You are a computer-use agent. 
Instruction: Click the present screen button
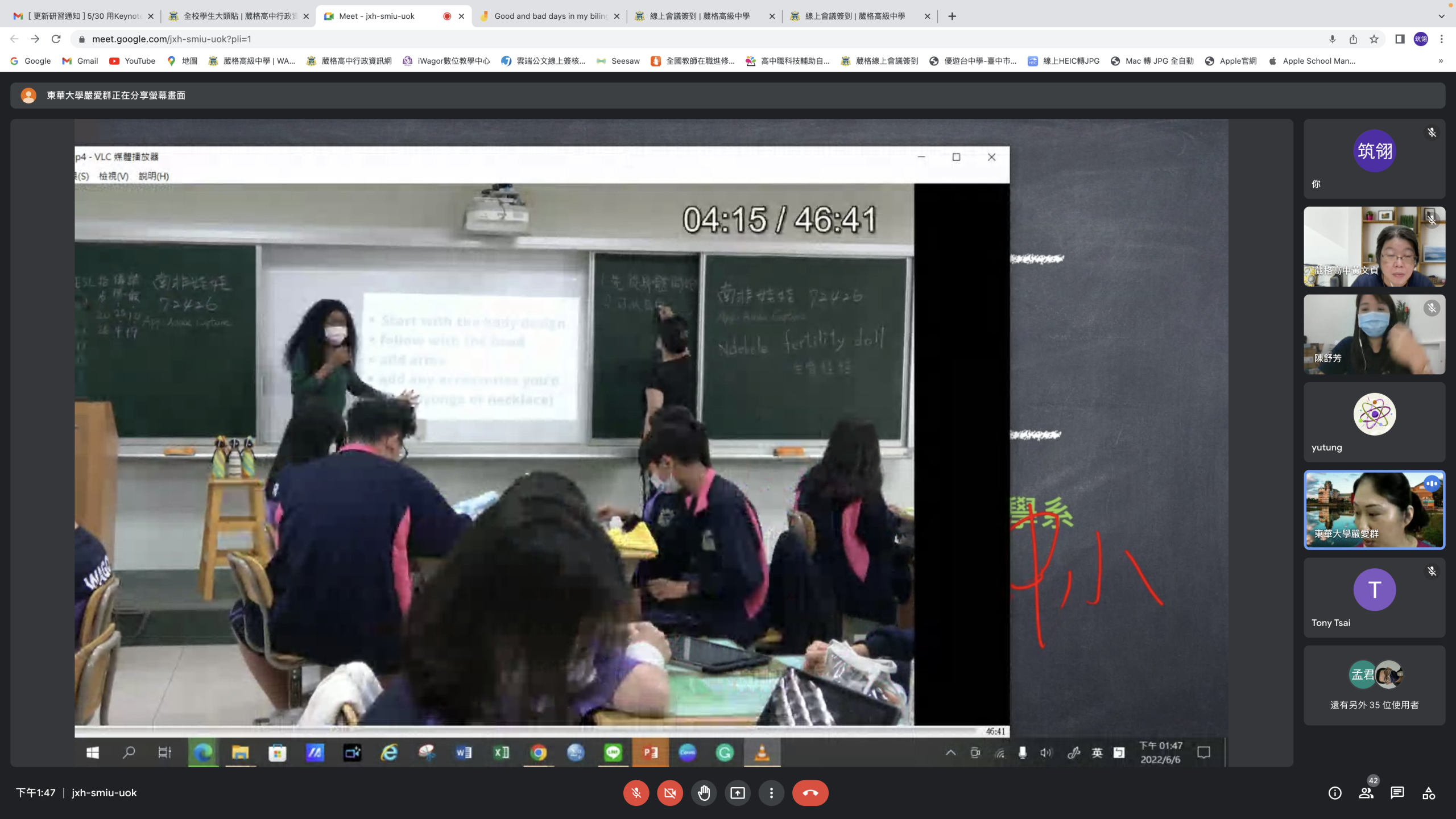point(738,793)
